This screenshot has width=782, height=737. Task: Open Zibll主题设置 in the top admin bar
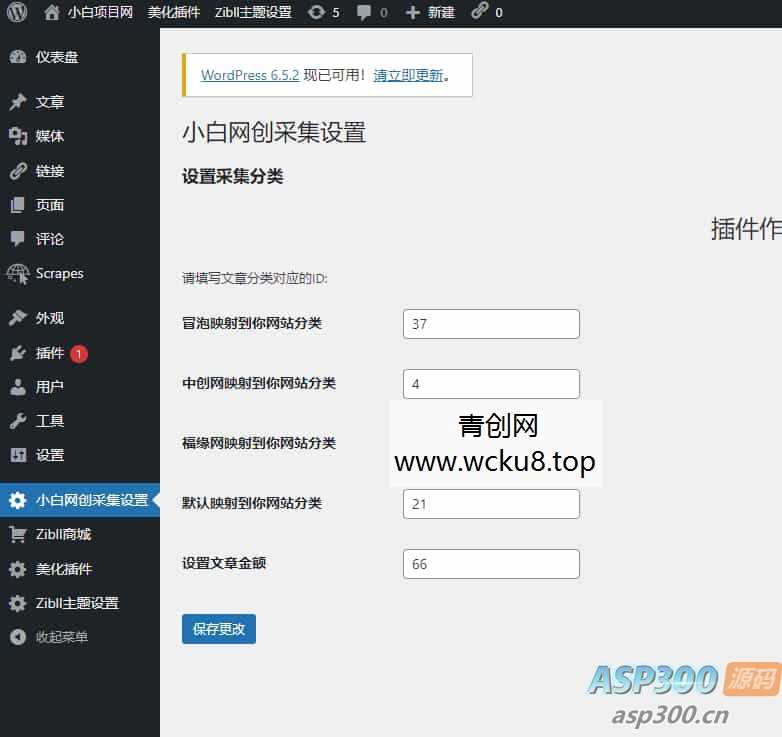253,12
